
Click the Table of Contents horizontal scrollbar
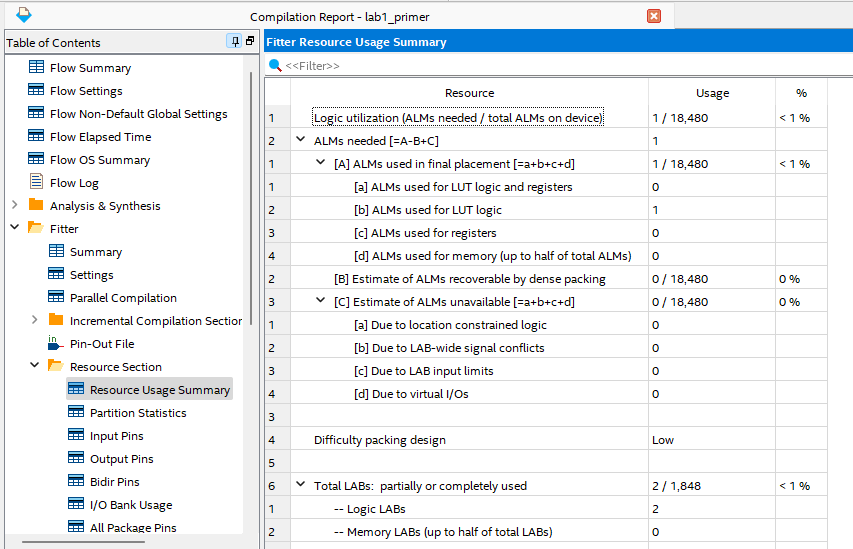[83, 541]
